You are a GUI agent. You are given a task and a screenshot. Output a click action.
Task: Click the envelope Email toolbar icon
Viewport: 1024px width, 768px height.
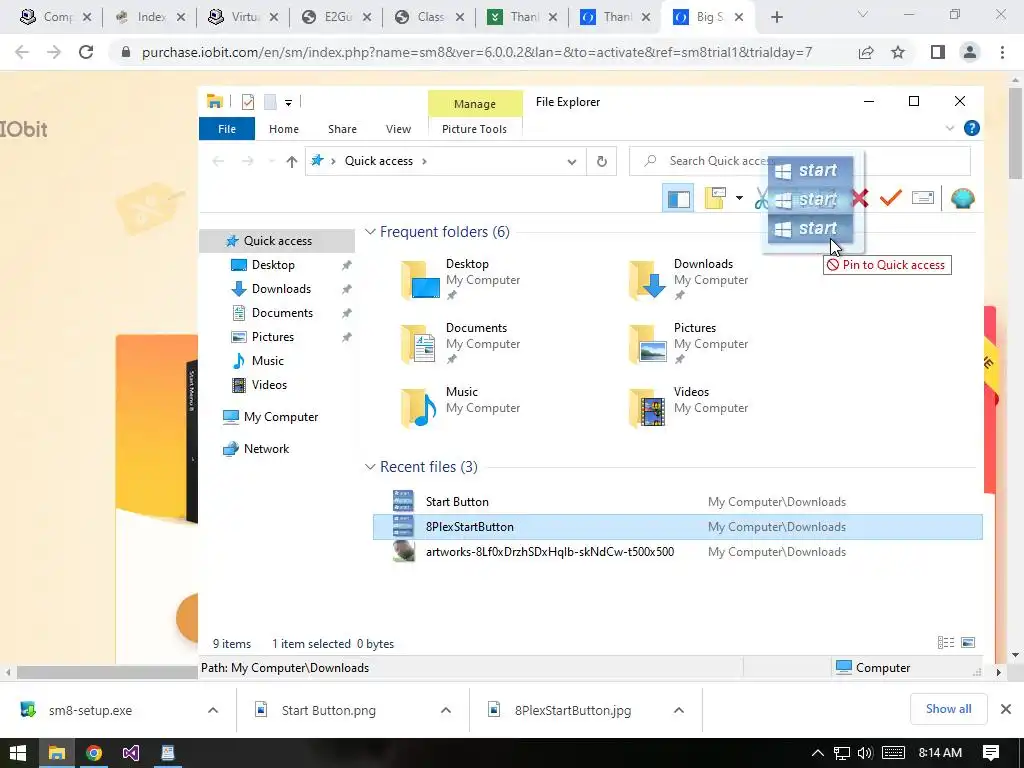[x=923, y=197]
